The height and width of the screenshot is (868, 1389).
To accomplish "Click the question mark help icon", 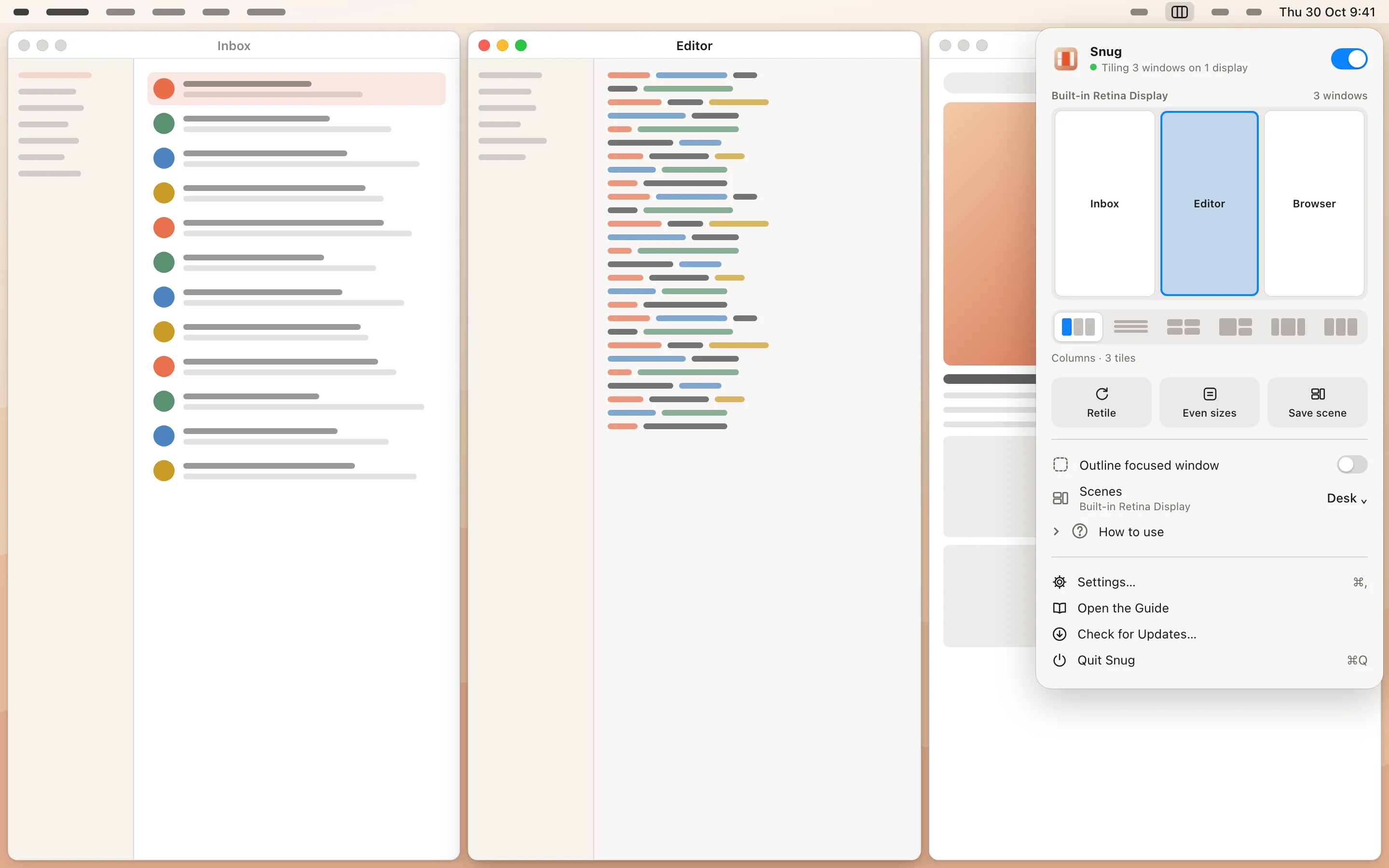I will coord(1080,531).
